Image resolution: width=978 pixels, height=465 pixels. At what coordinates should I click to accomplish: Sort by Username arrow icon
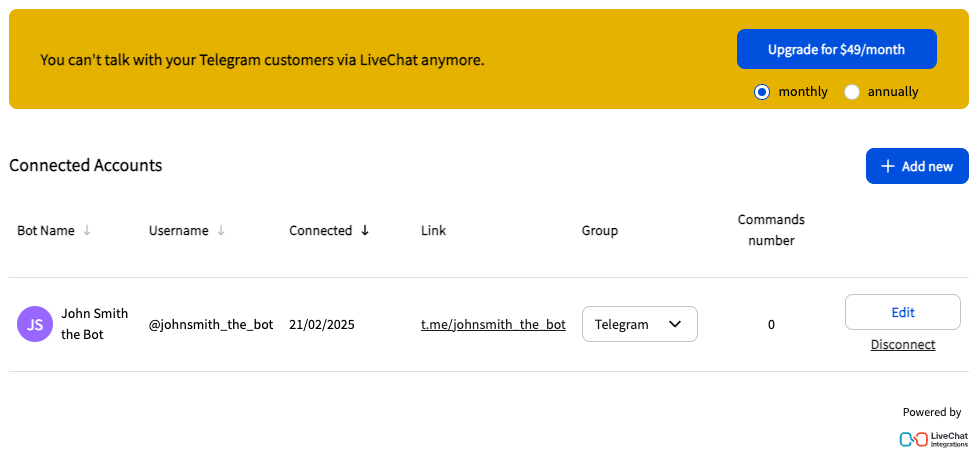[x=221, y=231]
